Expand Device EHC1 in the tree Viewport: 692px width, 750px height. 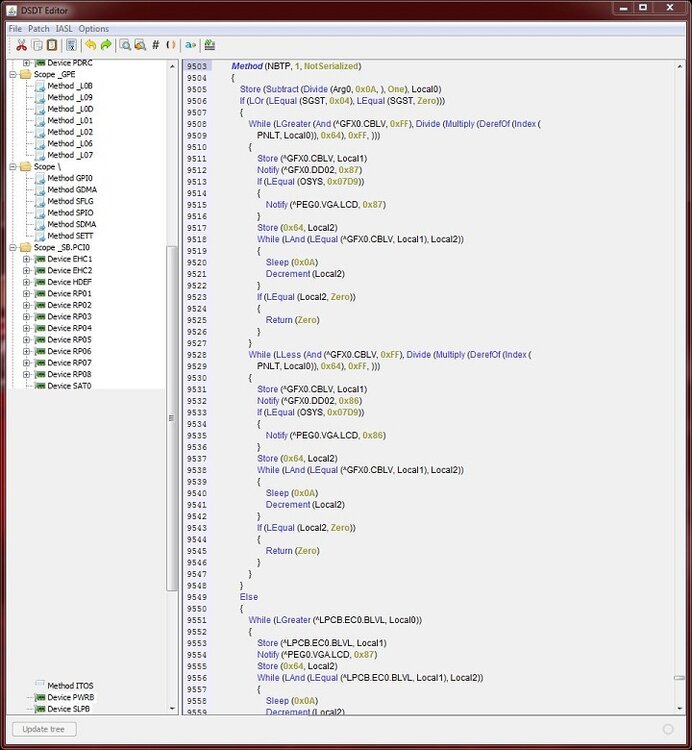pyautogui.click(x=27, y=259)
